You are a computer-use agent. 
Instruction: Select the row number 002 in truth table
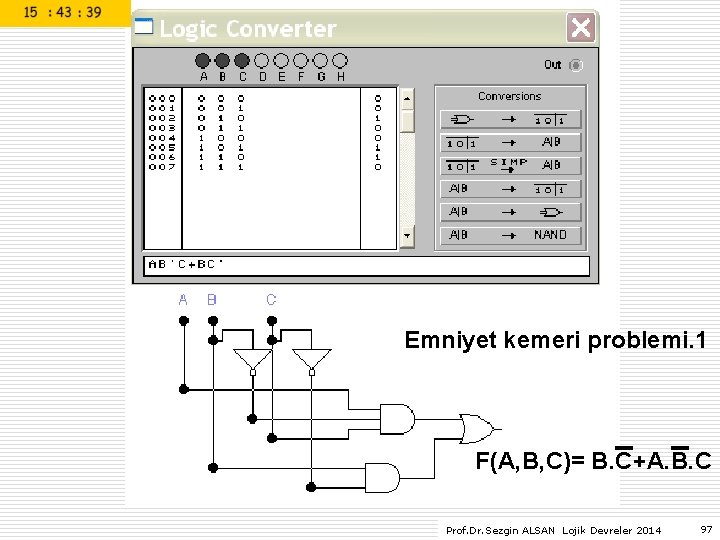pos(162,118)
